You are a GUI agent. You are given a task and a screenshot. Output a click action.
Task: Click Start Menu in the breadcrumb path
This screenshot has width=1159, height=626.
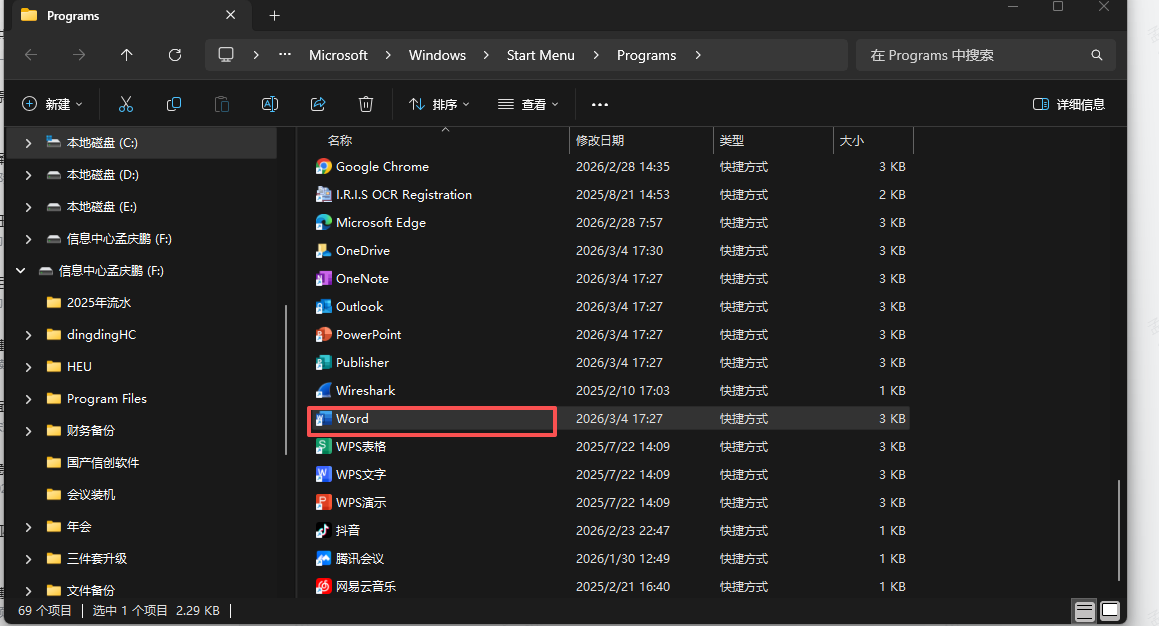(x=540, y=55)
